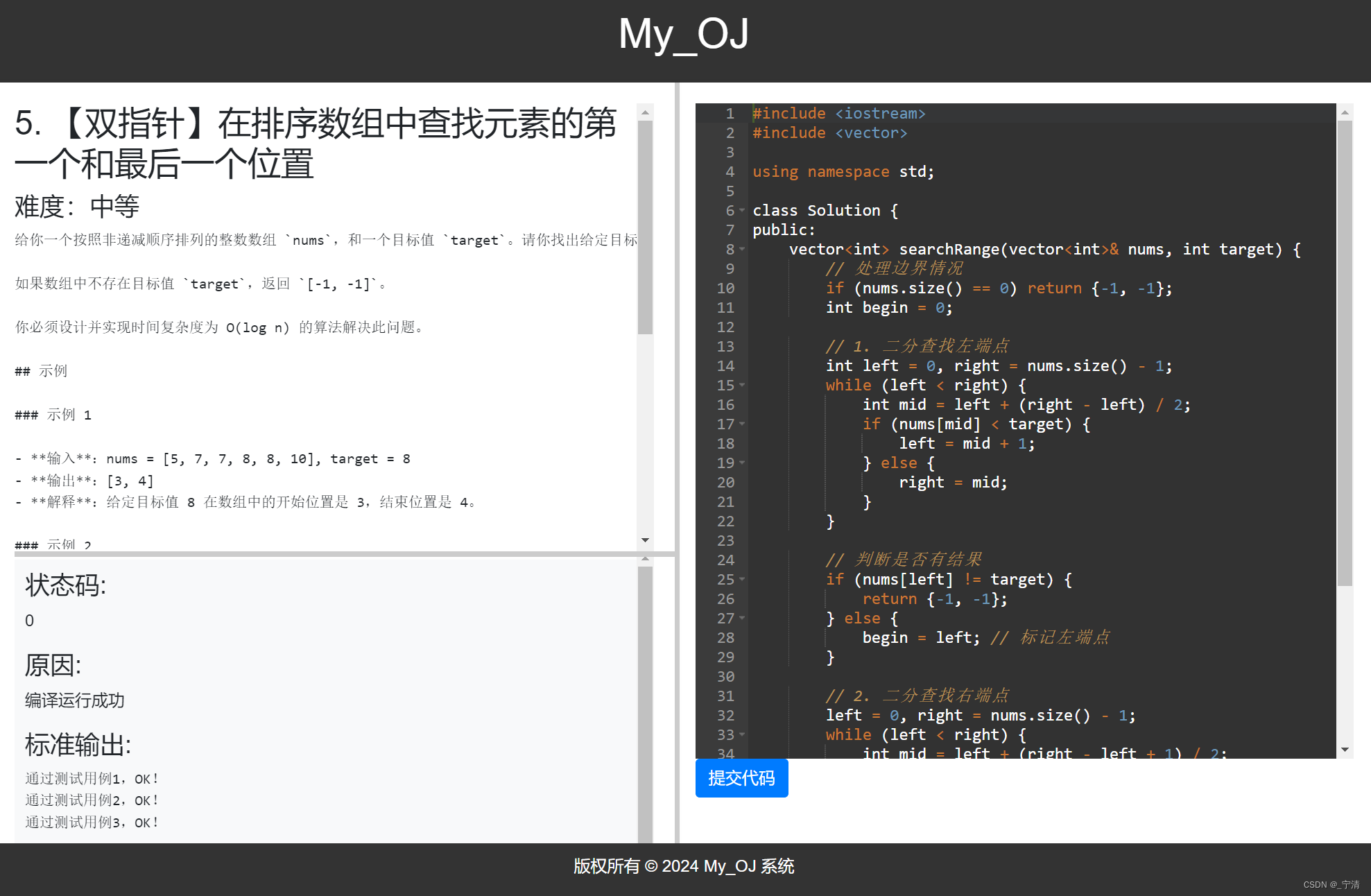The image size is (1371, 896).
Task: Click the 'right = mid;' code line
Action: [953, 482]
